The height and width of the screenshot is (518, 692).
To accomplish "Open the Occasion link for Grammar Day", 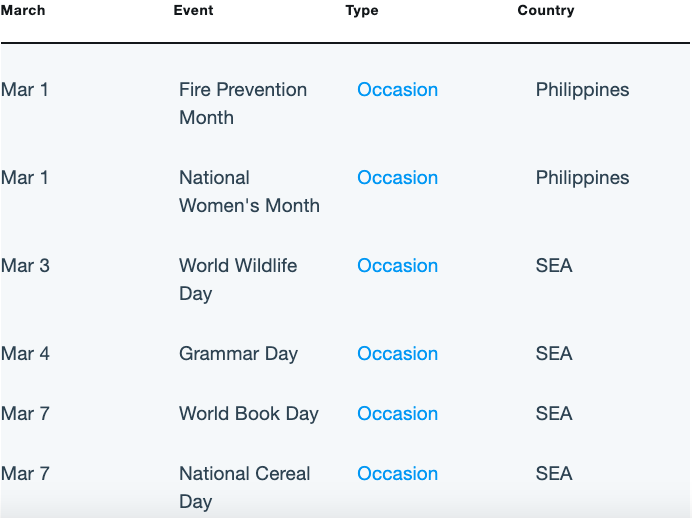I will coord(397,353).
